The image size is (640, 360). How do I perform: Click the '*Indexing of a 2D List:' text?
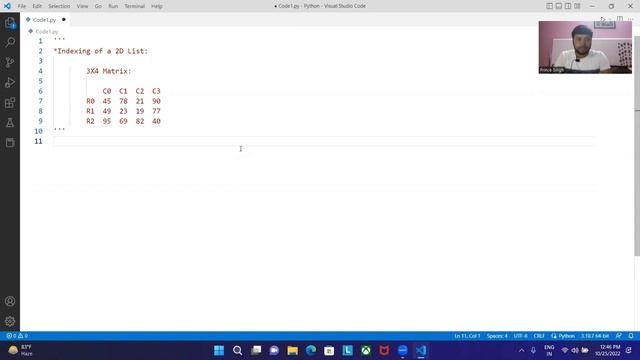coord(101,51)
